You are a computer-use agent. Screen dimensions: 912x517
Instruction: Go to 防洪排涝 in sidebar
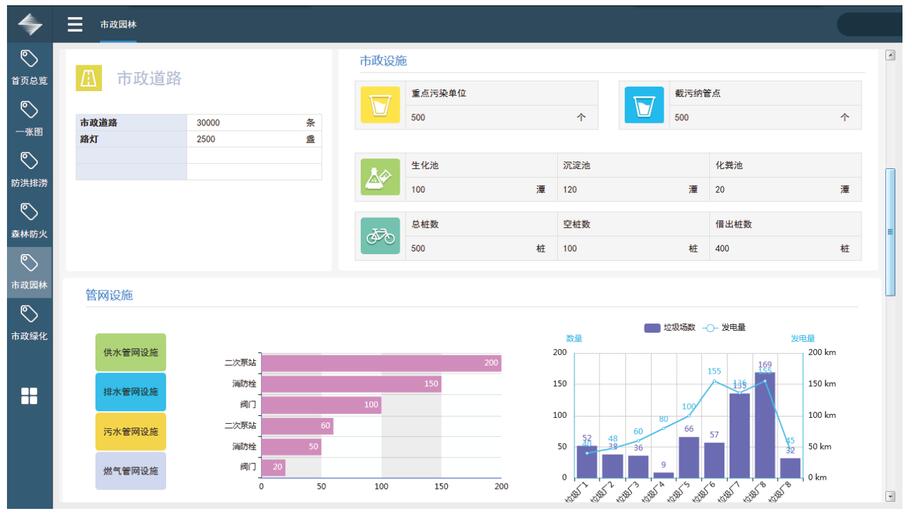29,169
